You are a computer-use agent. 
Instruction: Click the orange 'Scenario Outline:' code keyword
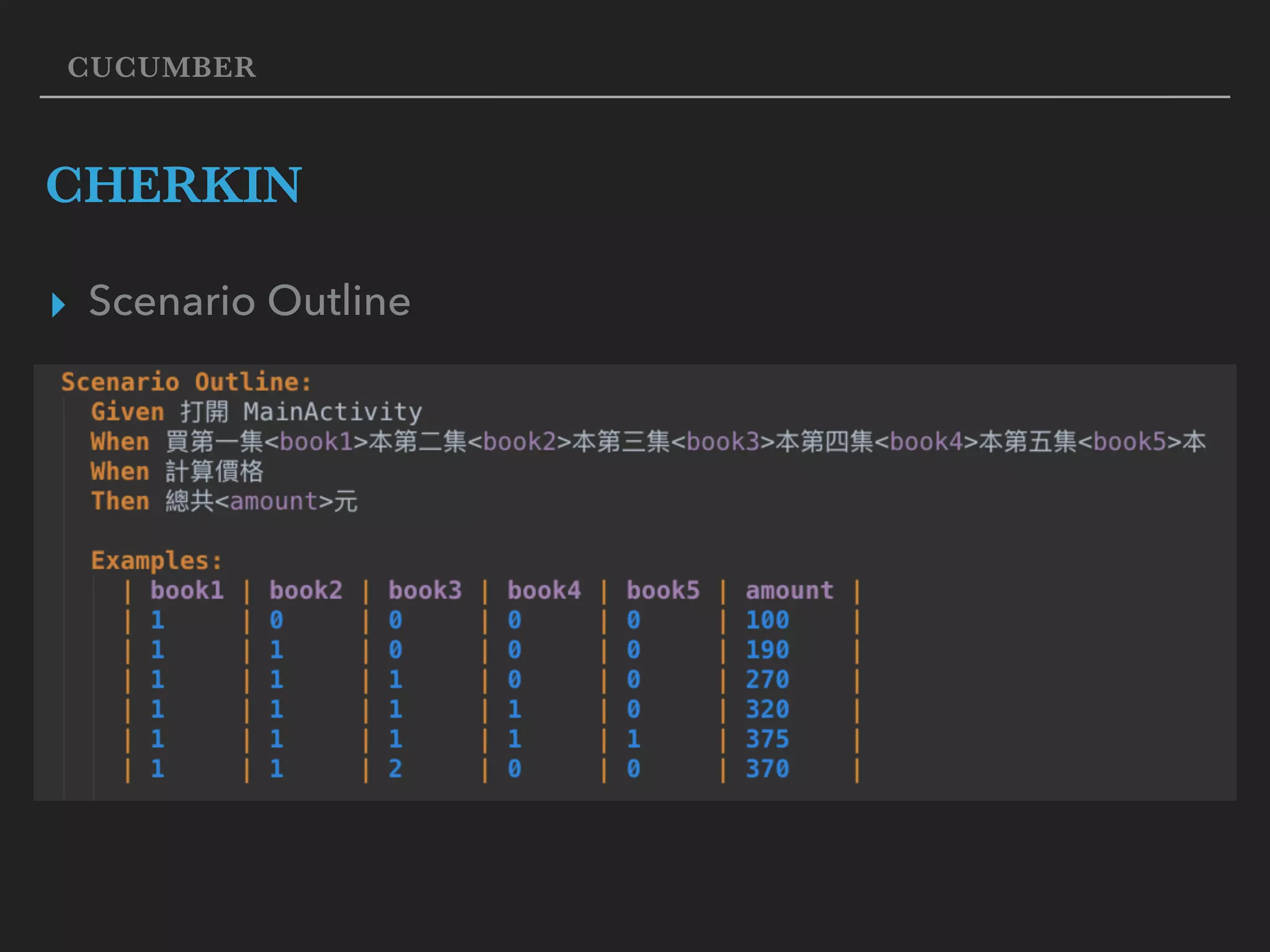[185, 382]
